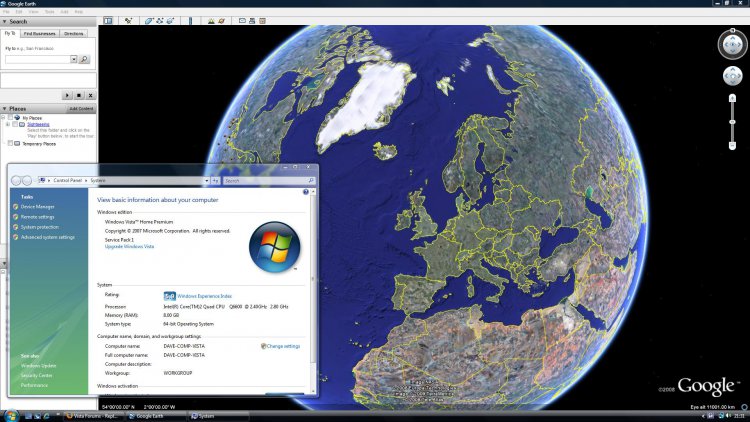Click the Upgrade Windows Vista link
The height and width of the screenshot is (422, 750).
tap(129, 246)
